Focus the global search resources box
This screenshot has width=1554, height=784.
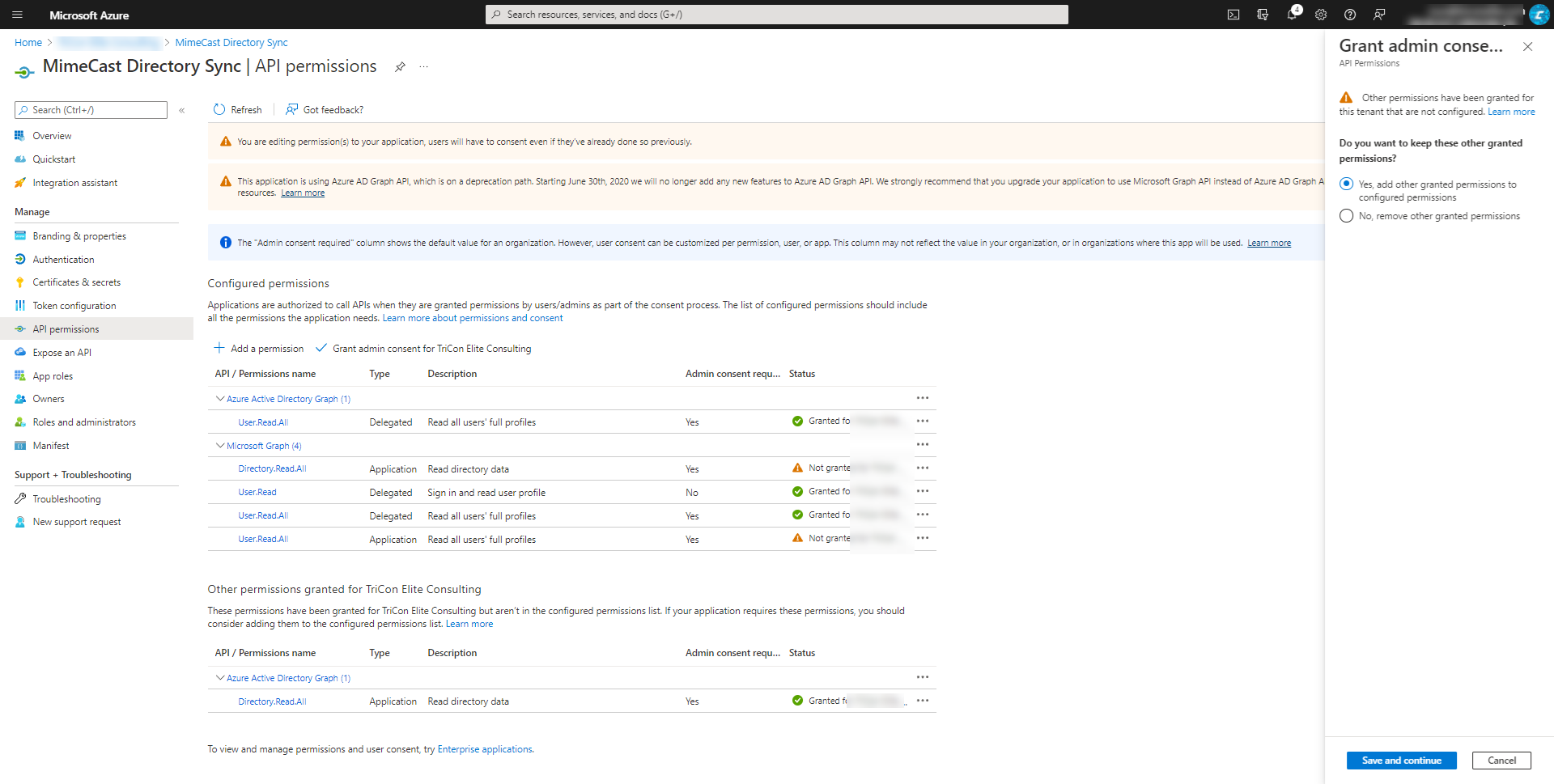click(777, 15)
